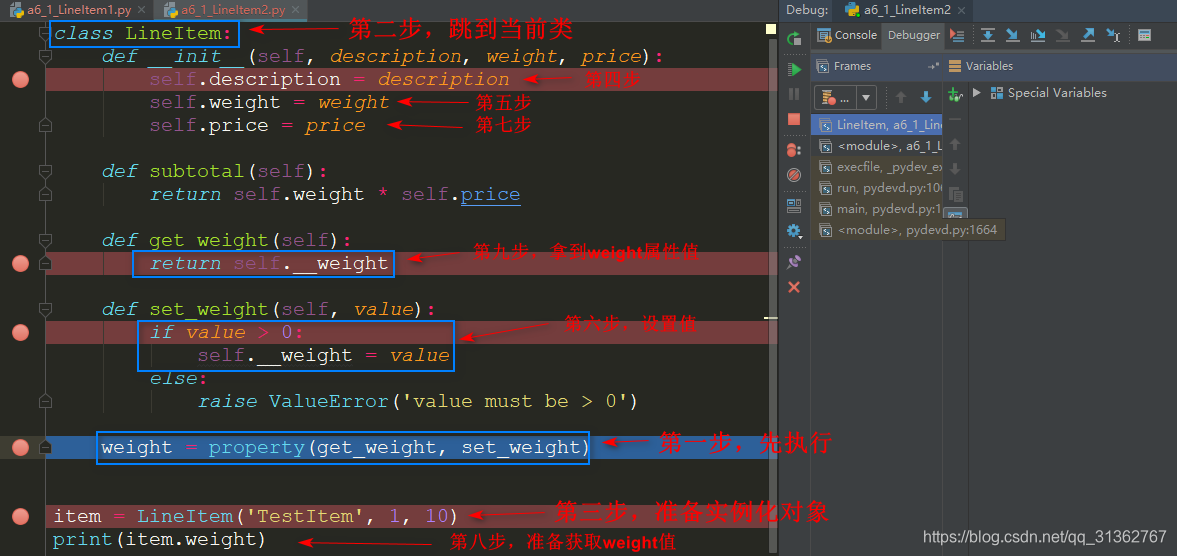The height and width of the screenshot is (556, 1177).
Task: Expand the Special Variables tree node
Action: pyautogui.click(x=977, y=93)
